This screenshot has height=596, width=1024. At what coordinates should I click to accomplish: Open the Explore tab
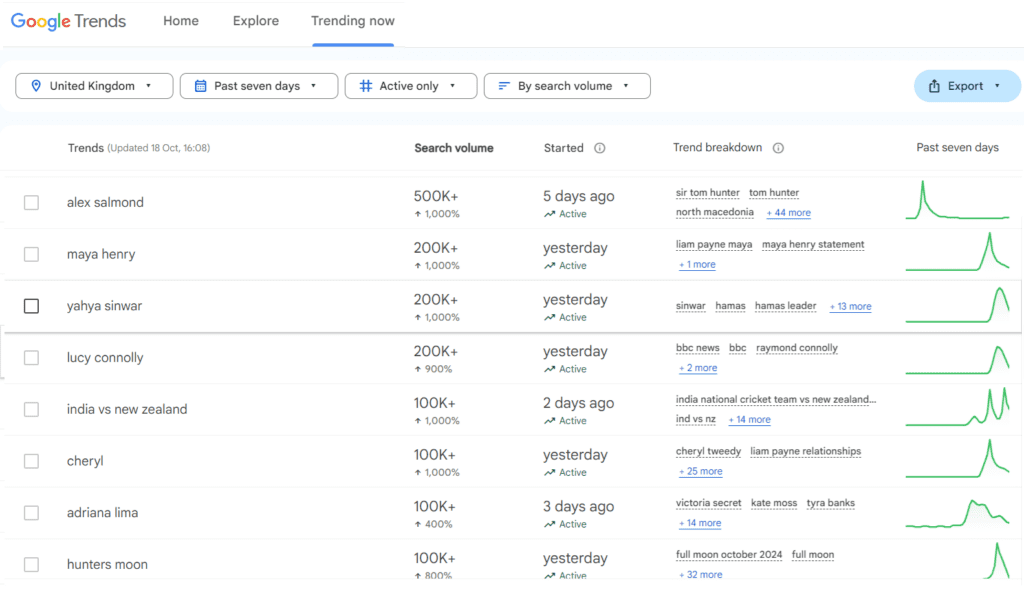pos(256,21)
